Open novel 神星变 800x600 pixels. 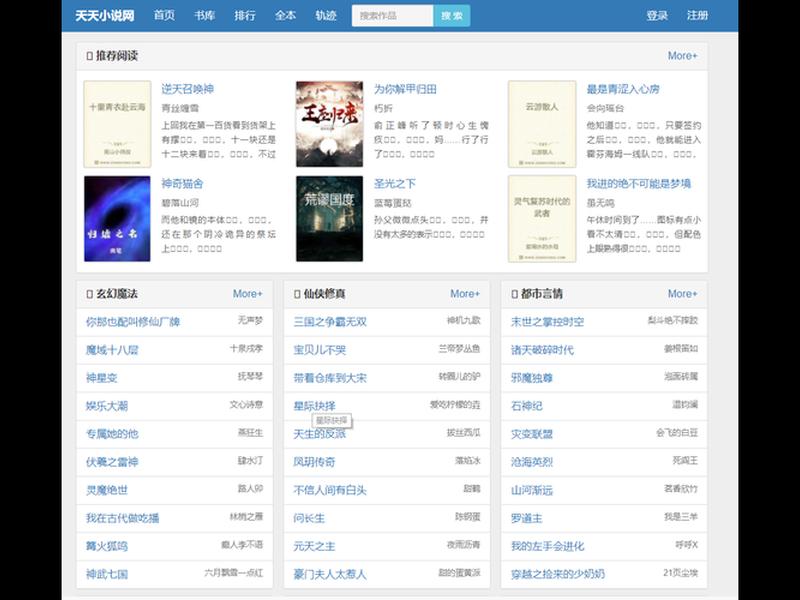102,378
